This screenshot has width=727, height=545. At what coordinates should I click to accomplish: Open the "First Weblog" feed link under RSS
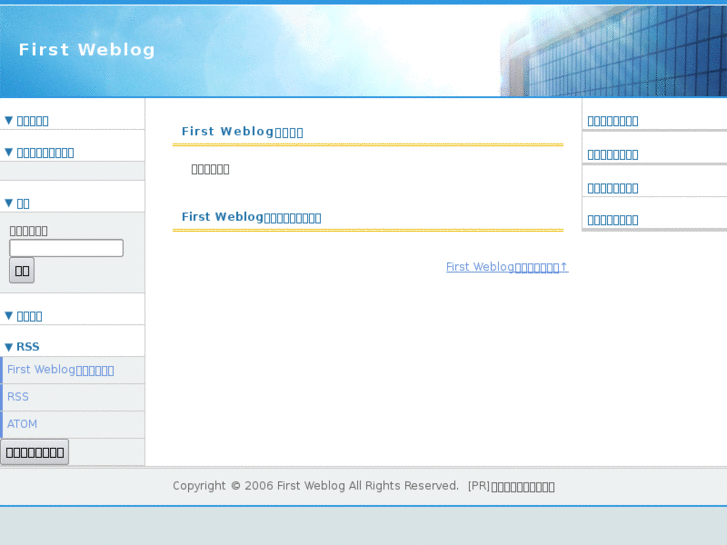(x=60, y=370)
